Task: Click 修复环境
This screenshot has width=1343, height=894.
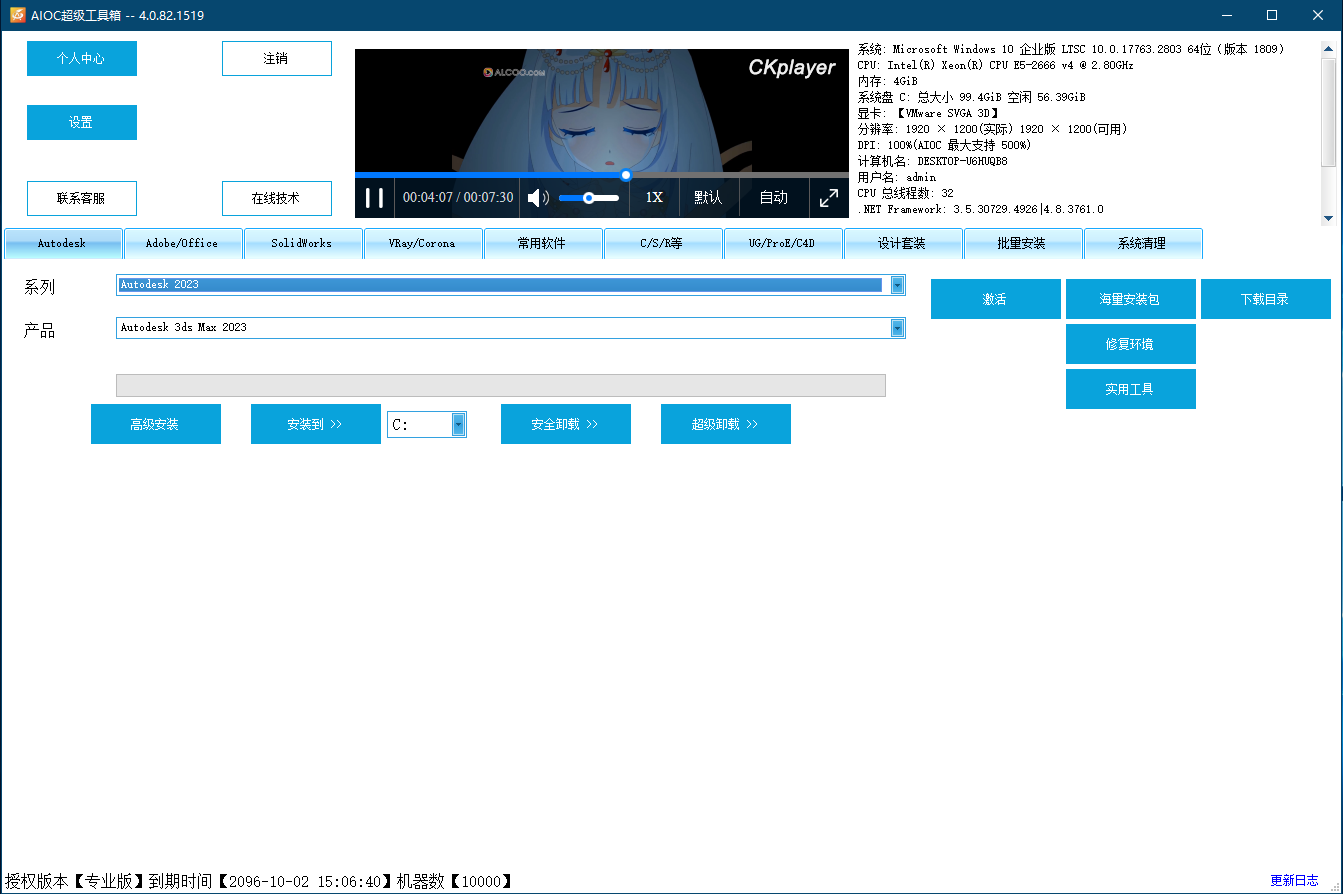Action: [x=1130, y=344]
